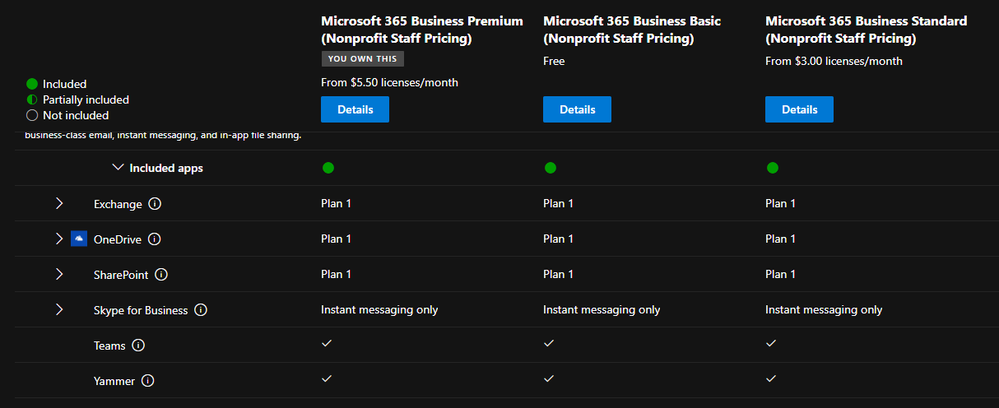This screenshot has height=408, width=999.
Task: Expand the Skype for Business row
Action: [x=59, y=310]
